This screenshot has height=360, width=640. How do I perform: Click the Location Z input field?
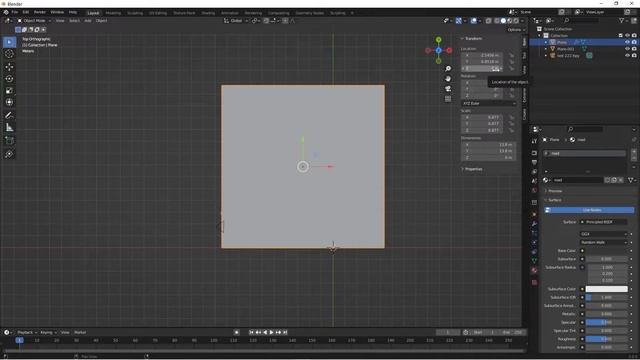(x=482, y=69)
